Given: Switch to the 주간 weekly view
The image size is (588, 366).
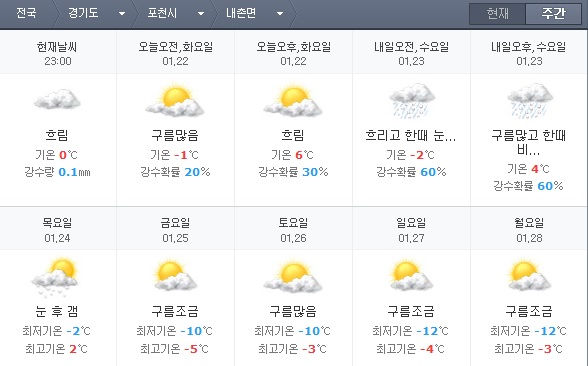Looking at the screenshot, I should (x=554, y=14).
